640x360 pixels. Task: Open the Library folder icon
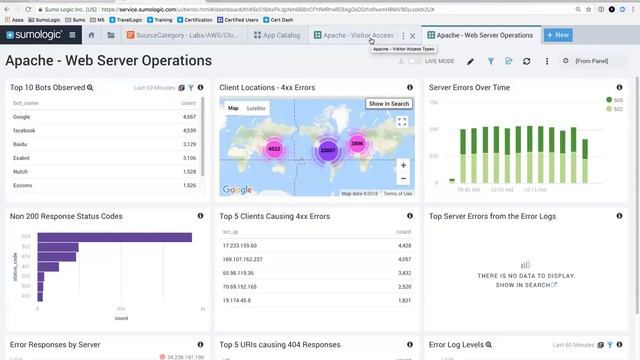coord(111,35)
